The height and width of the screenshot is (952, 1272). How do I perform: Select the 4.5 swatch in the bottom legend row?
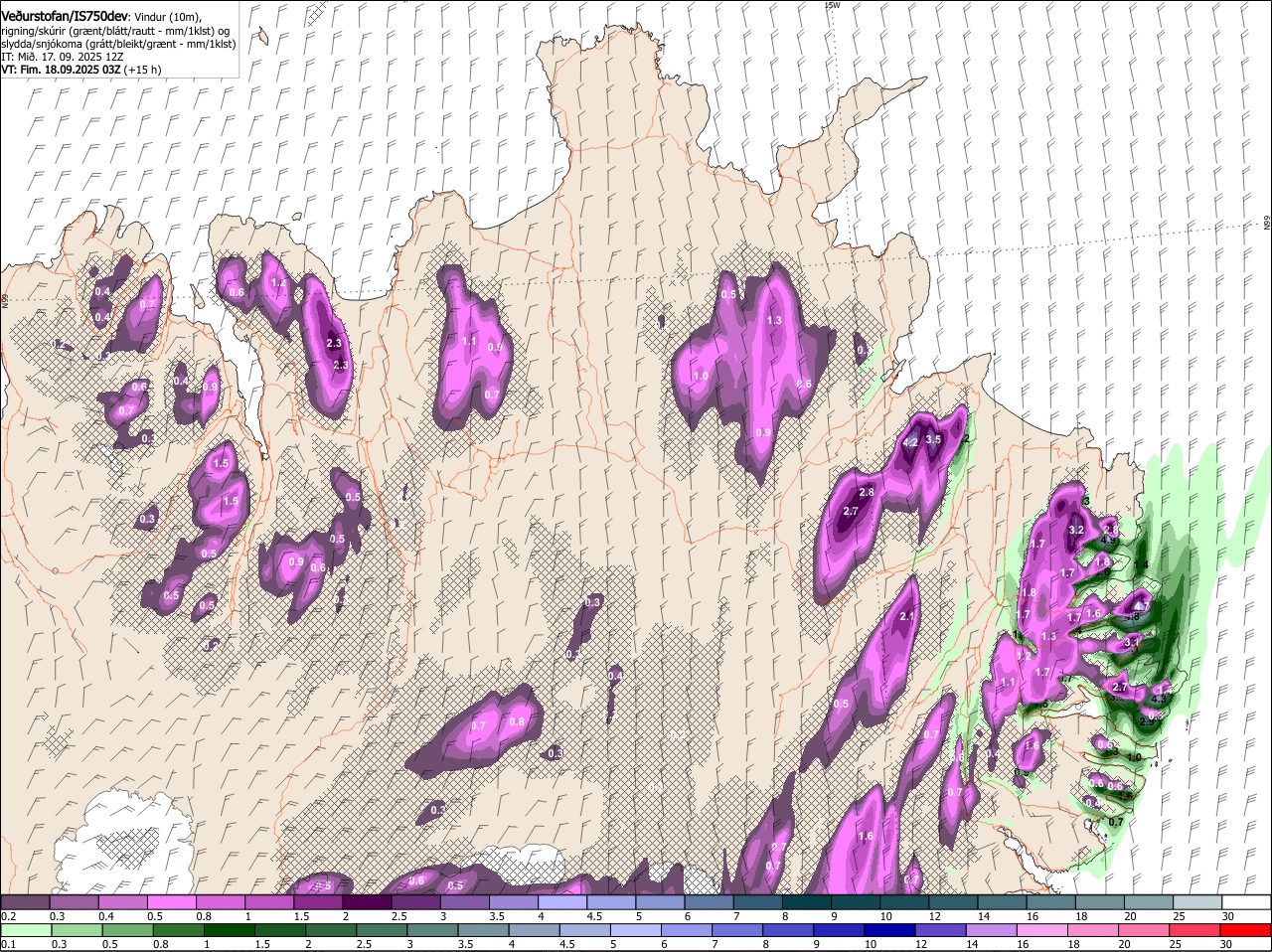click(x=586, y=931)
